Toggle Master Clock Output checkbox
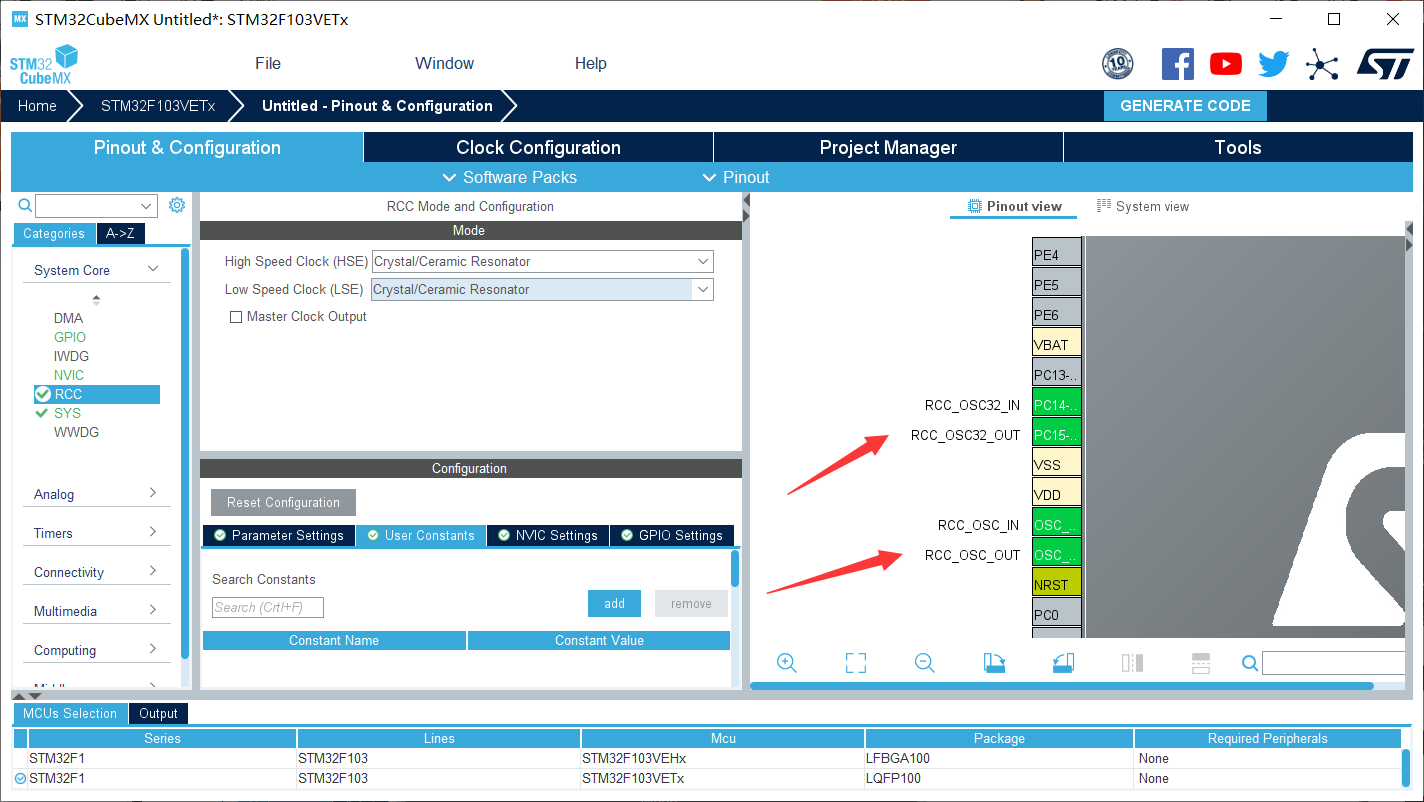 (236, 317)
